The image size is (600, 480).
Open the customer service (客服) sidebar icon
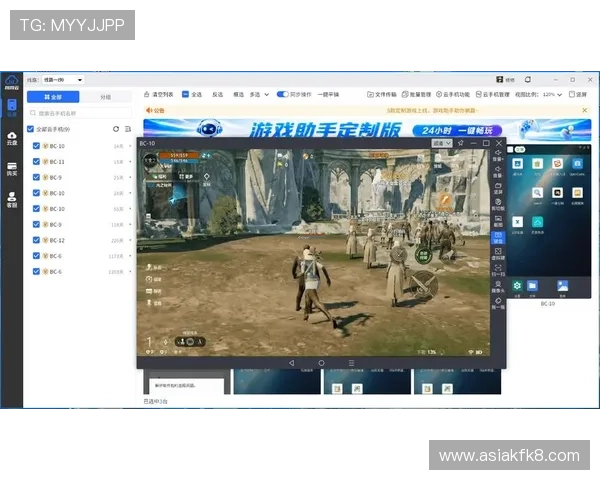click(12, 200)
